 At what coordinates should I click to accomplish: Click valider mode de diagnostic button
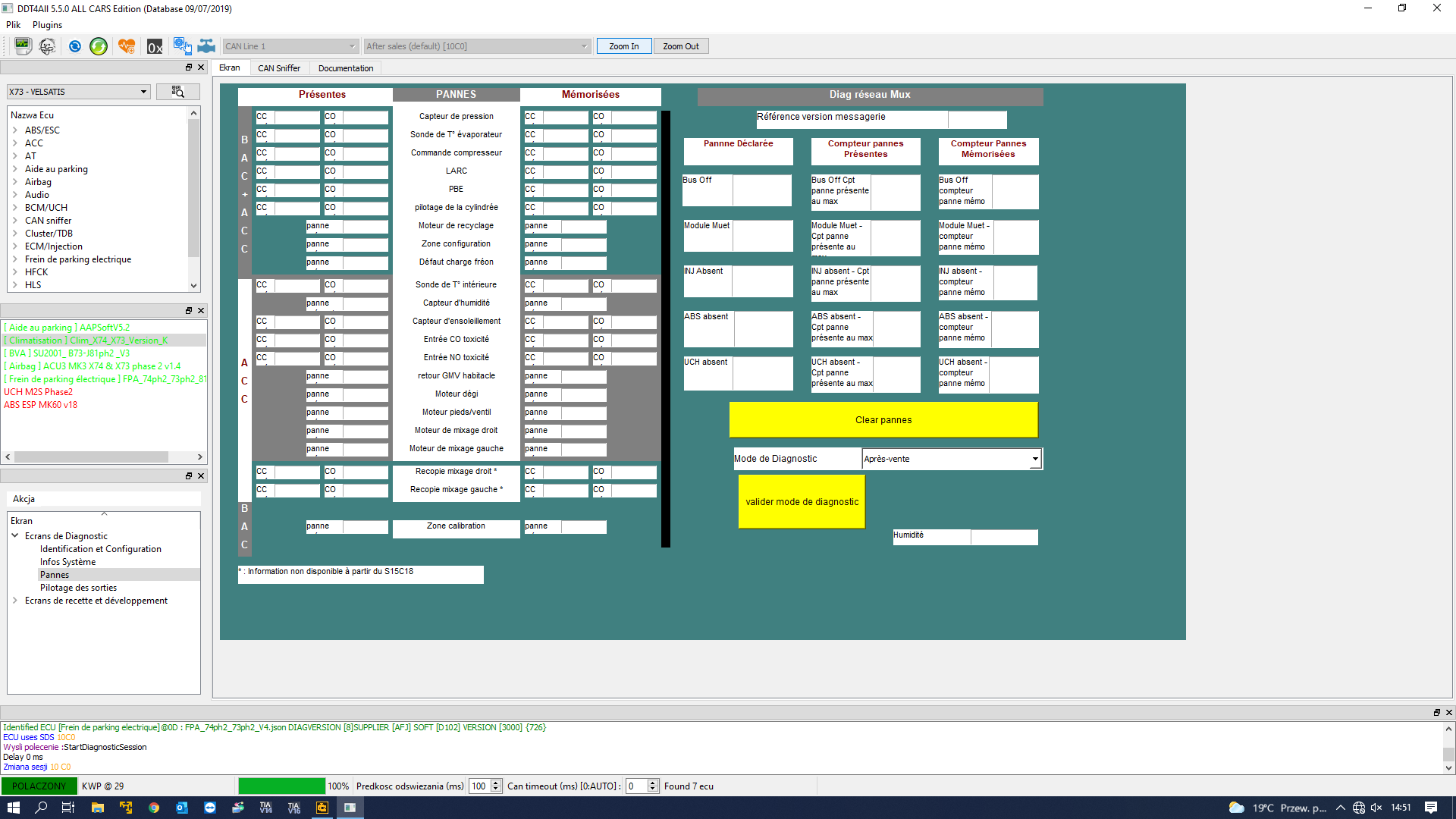click(802, 502)
